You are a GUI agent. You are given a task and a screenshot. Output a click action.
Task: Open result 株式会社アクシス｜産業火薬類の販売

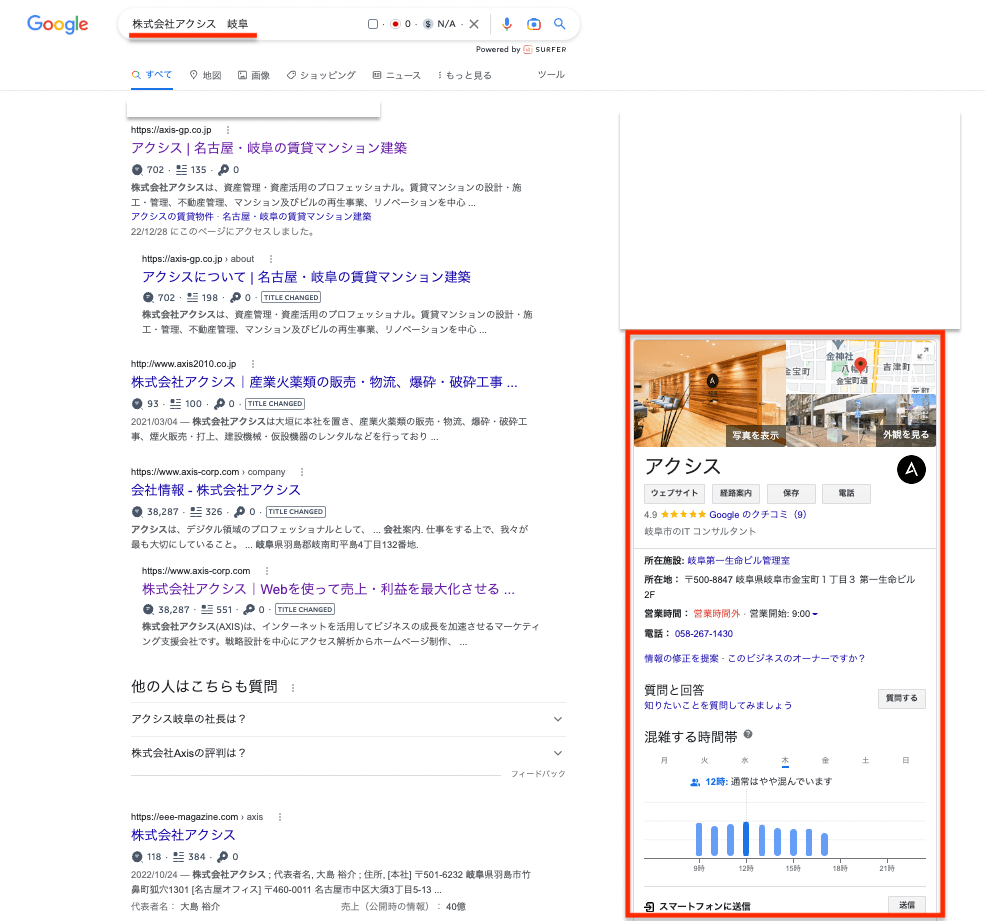point(324,382)
